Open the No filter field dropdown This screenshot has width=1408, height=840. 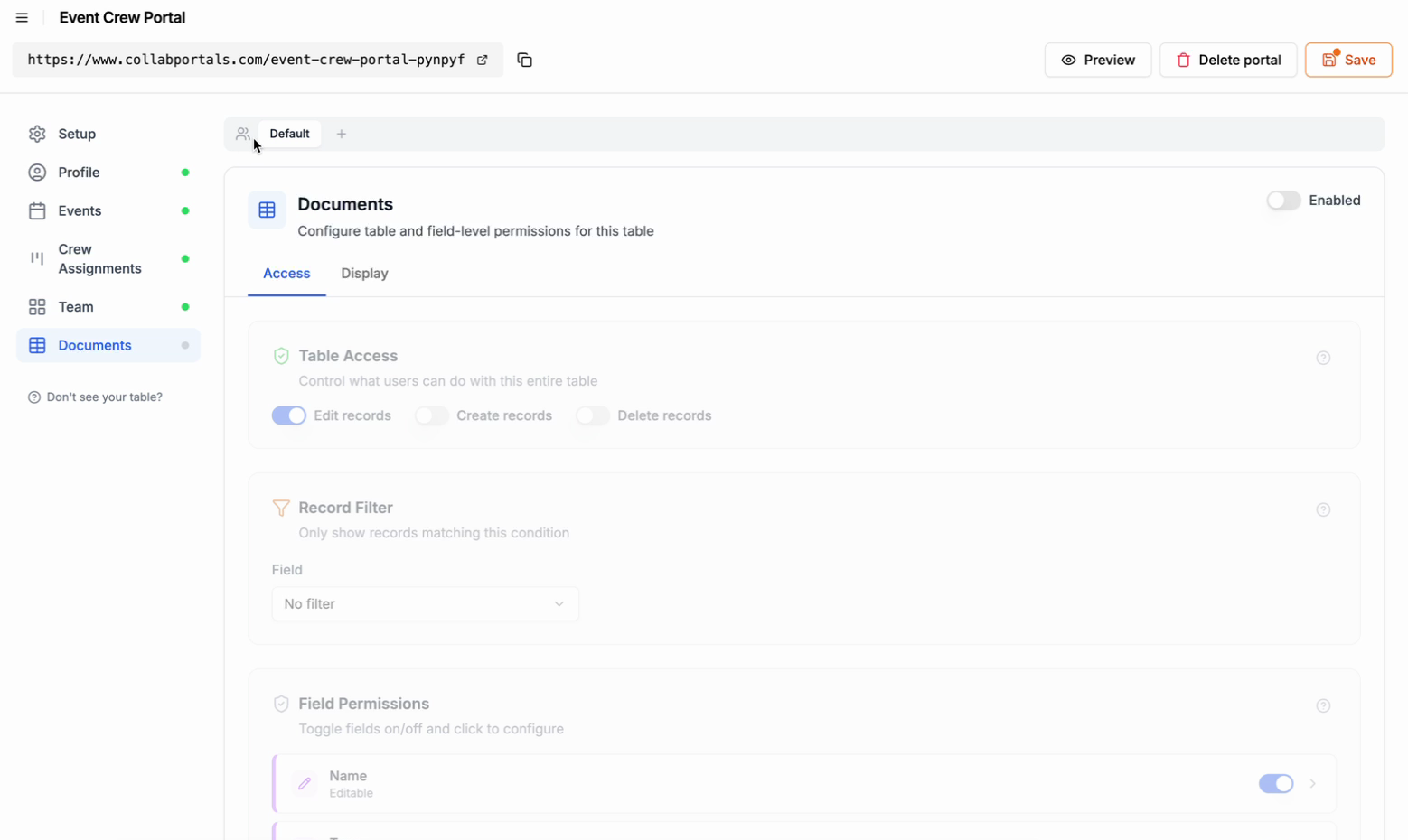pyautogui.click(x=426, y=603)
